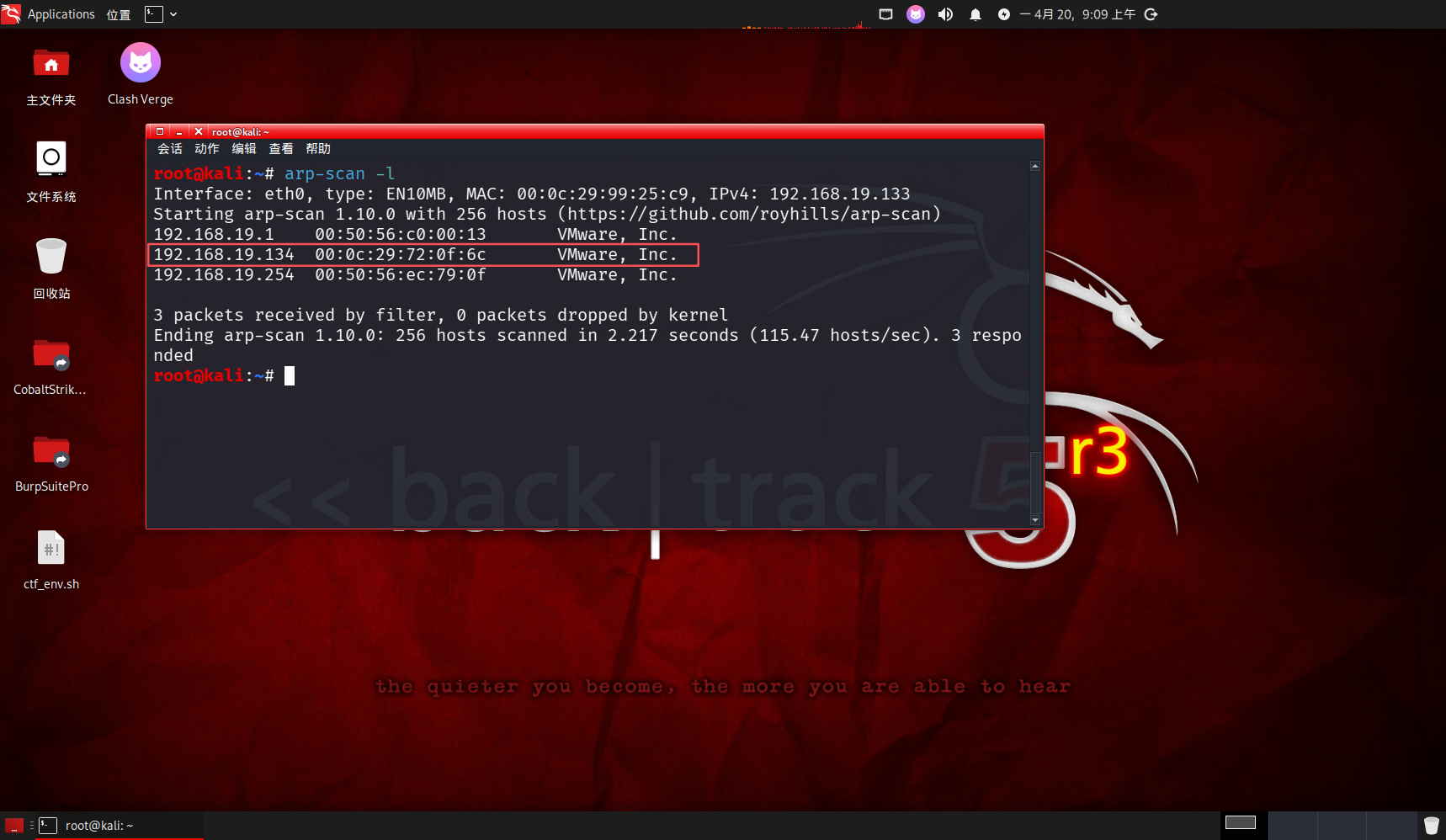The height and width of the screenshot is (840, 1446).
Task: Select the 回收站 trash desktop icon
Action: click(51, 269)
